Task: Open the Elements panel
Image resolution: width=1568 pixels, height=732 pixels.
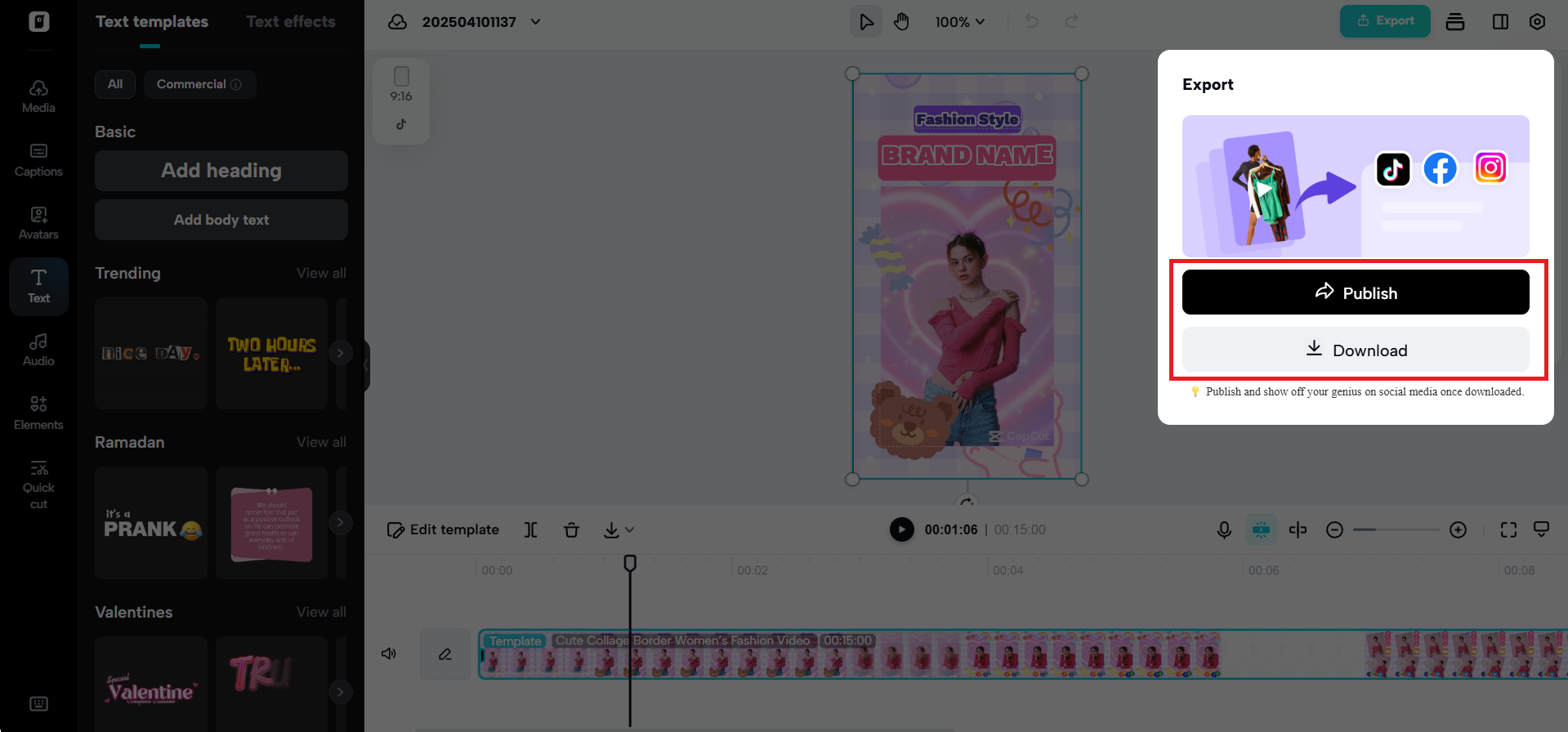Action: (38, 413)
